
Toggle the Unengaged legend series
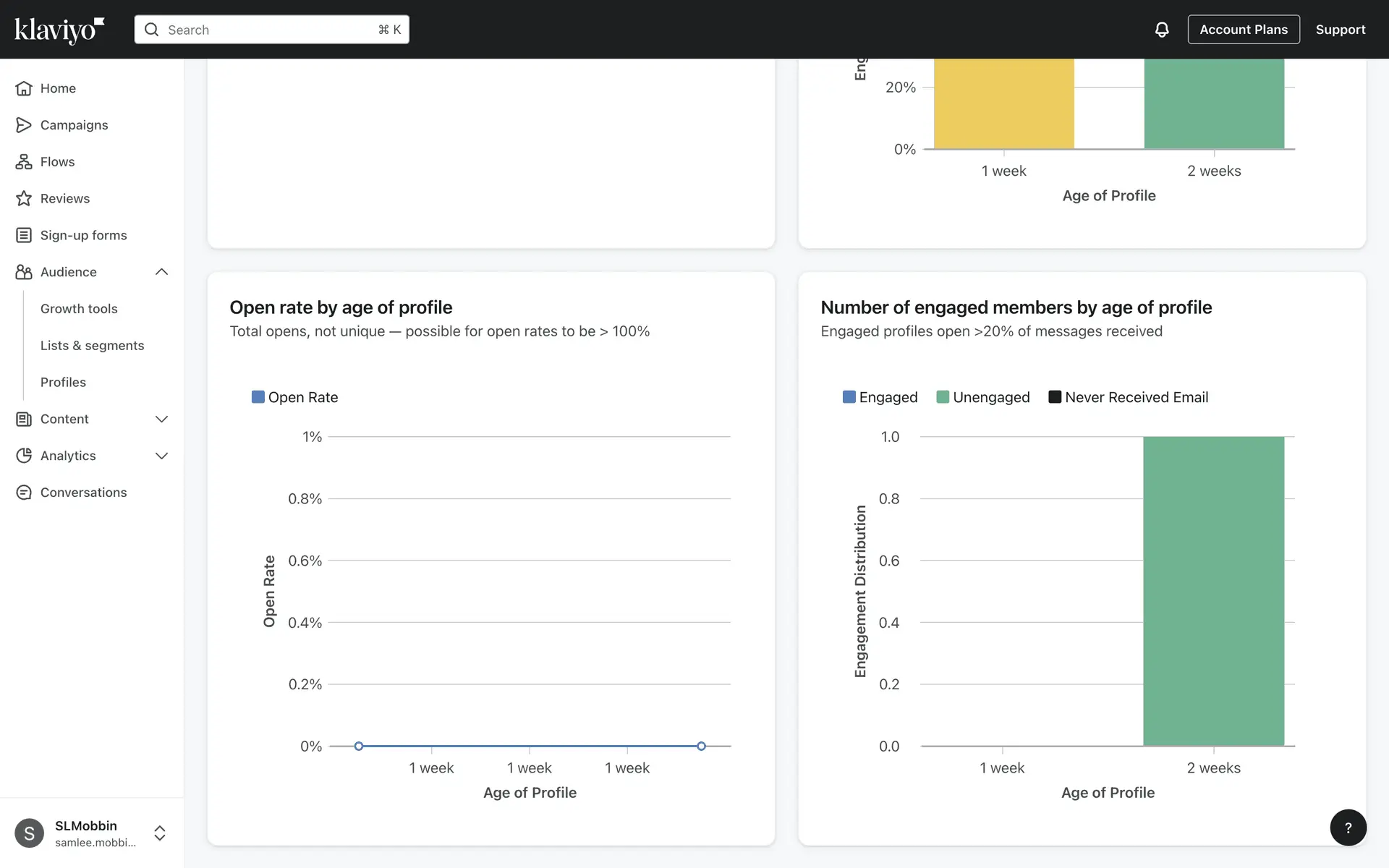point(982,397)
